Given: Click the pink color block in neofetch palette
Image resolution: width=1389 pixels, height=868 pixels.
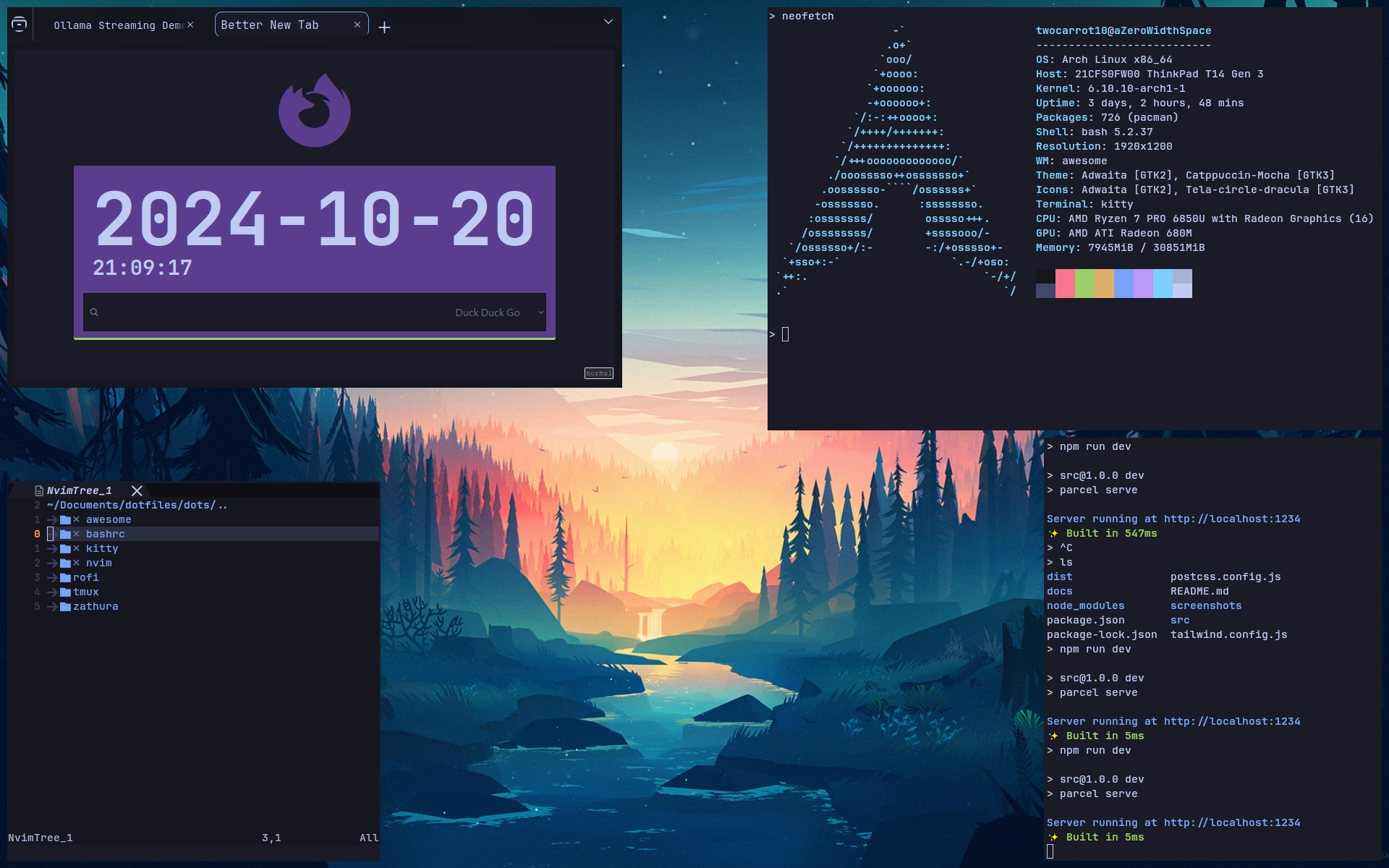Looking at the screenshot, I should point(1065,284).
